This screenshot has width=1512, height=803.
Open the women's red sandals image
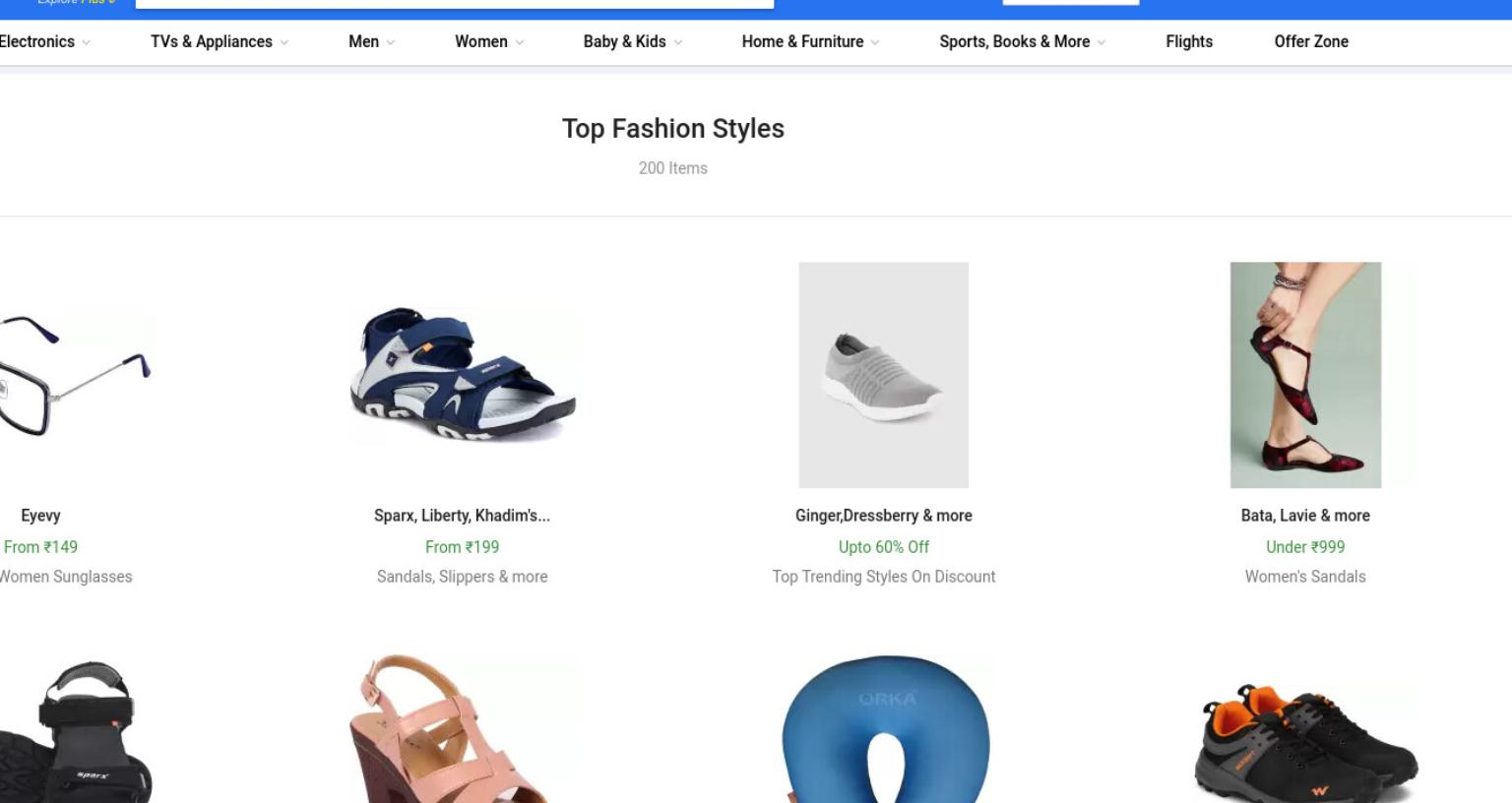(x=1305, y=375)
